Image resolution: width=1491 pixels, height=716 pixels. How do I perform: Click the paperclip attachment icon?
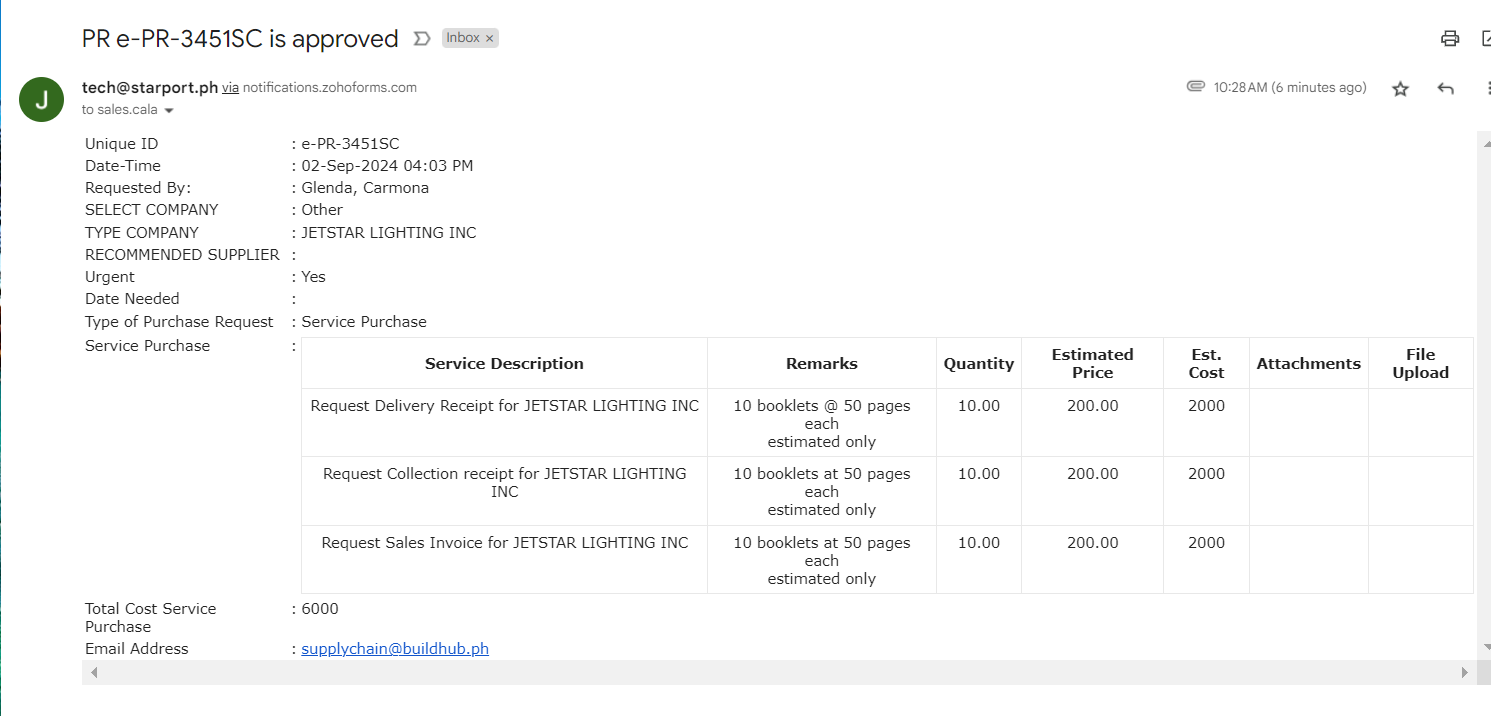[x=1195, y=87]
